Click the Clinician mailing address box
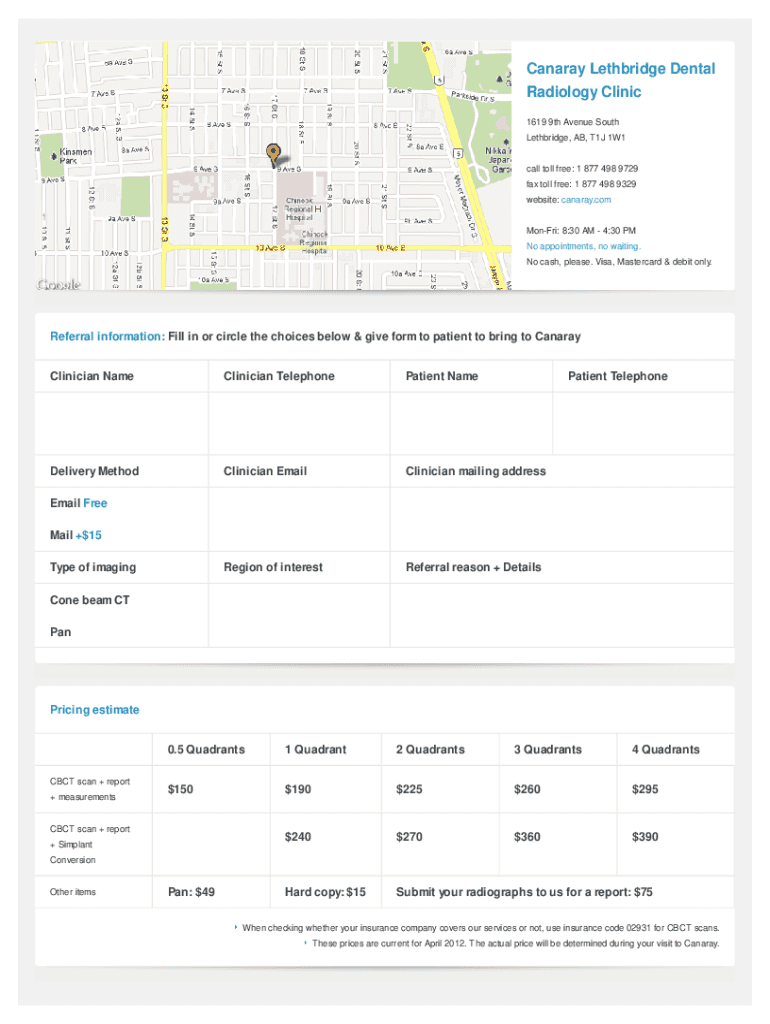The image size is (770, 1024). tap(561, 518)
